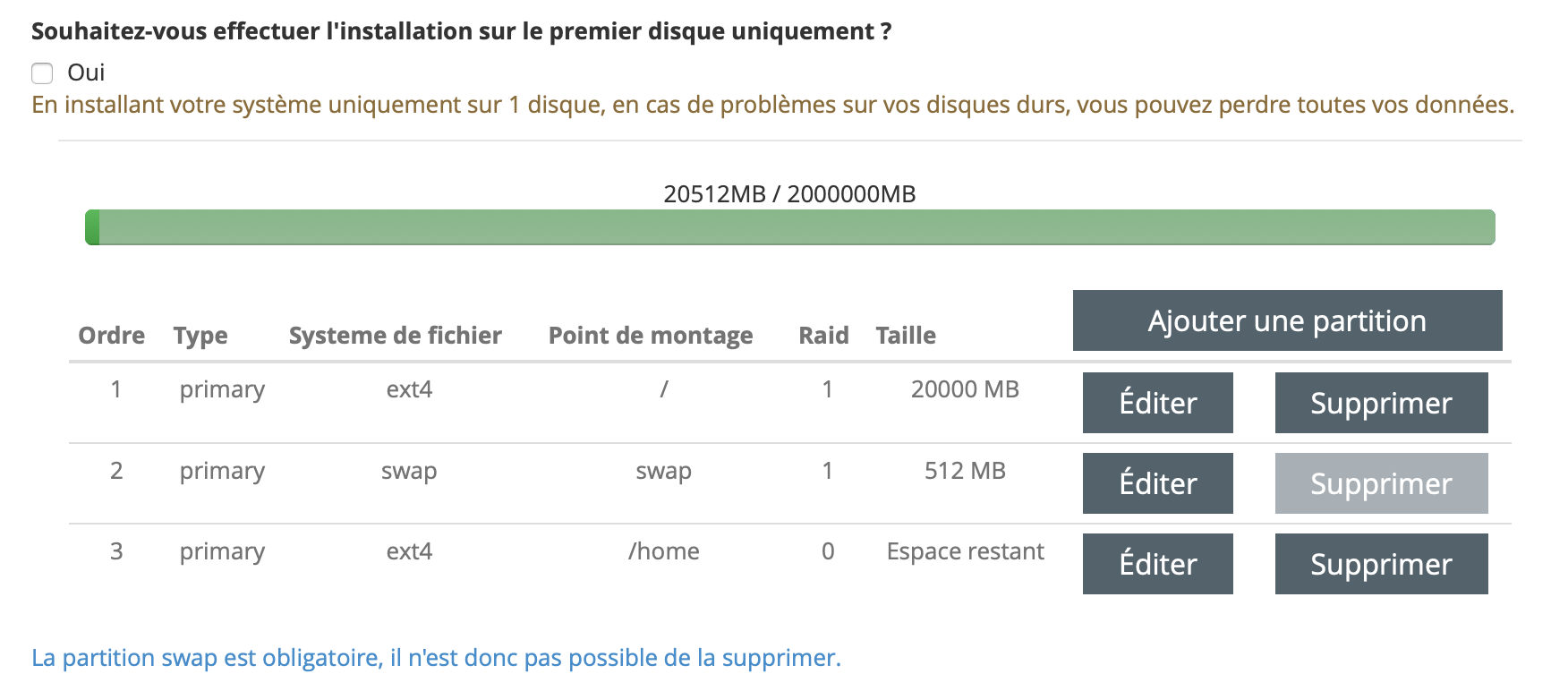Click "Ajouter une partition" button
The image size is (1568, 691).
coord(1287,320)
